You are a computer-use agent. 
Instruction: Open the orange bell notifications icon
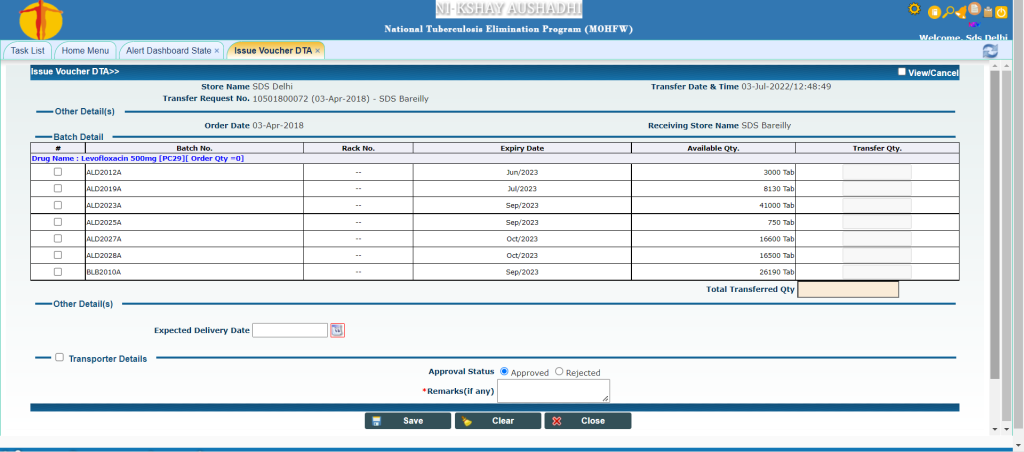point(961,12)
